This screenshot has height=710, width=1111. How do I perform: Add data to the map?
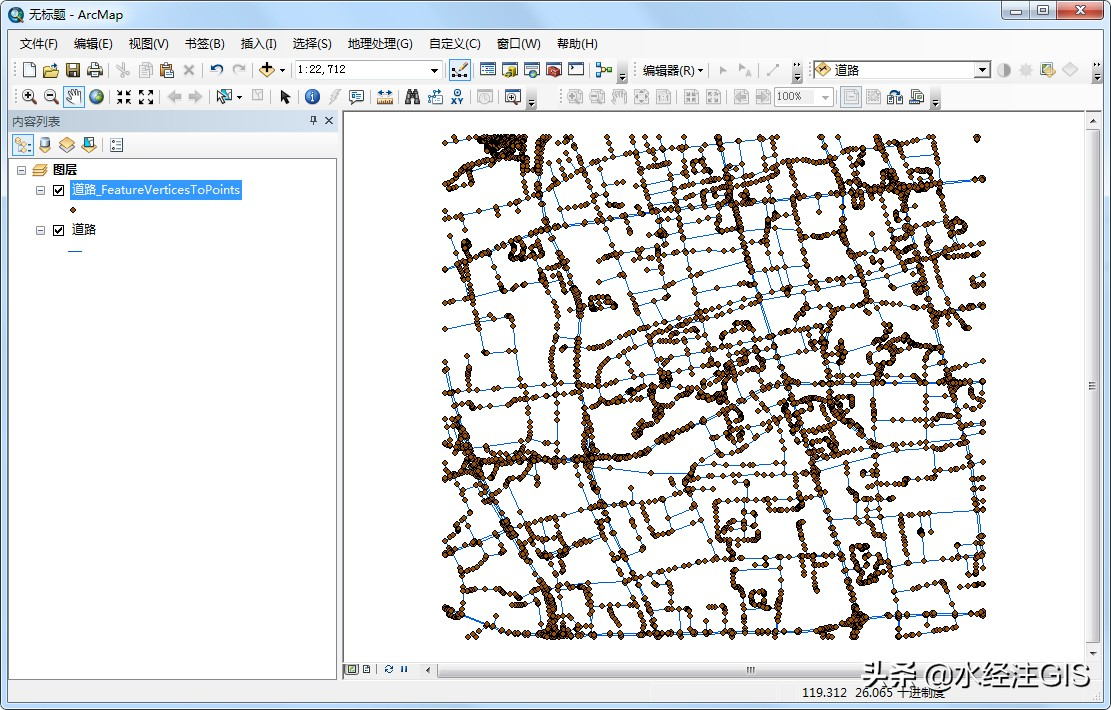click(267, 69)
